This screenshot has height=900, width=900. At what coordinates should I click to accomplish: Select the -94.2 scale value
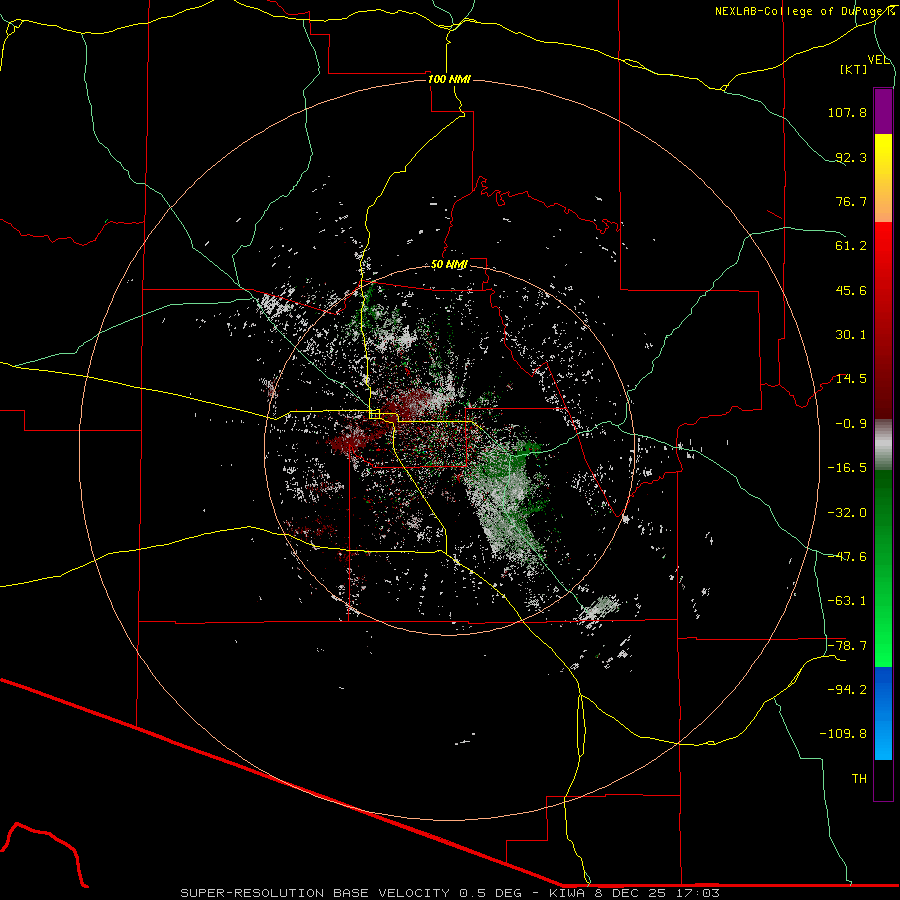click(847, 690)
